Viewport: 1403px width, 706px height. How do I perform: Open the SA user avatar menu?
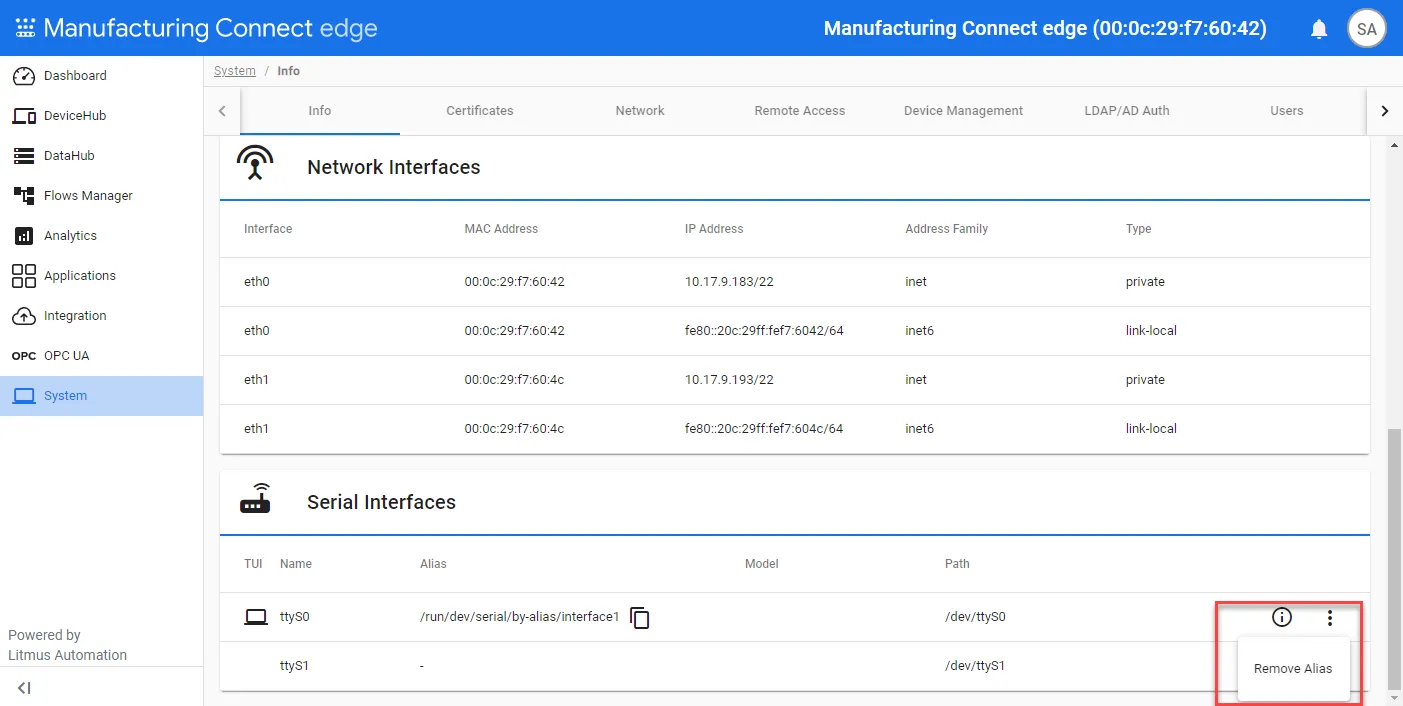(1367, 28)
